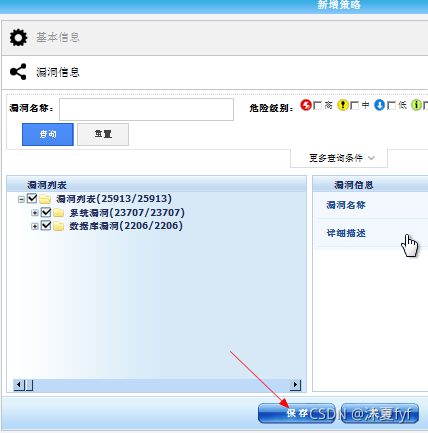Enable the 中 danger level checkbox
The height and width of the screenshot is (433, 428).
[x=355, y=106]
